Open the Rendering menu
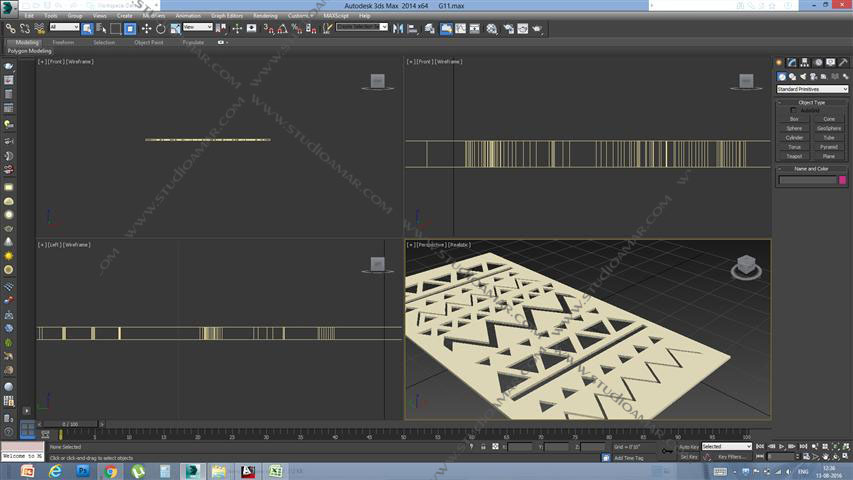 click(265, 16)
